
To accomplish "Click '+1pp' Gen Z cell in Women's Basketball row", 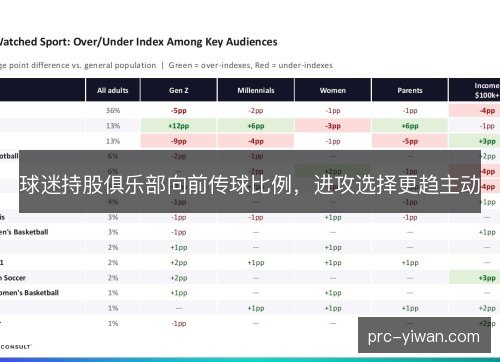I will point(179,293).
